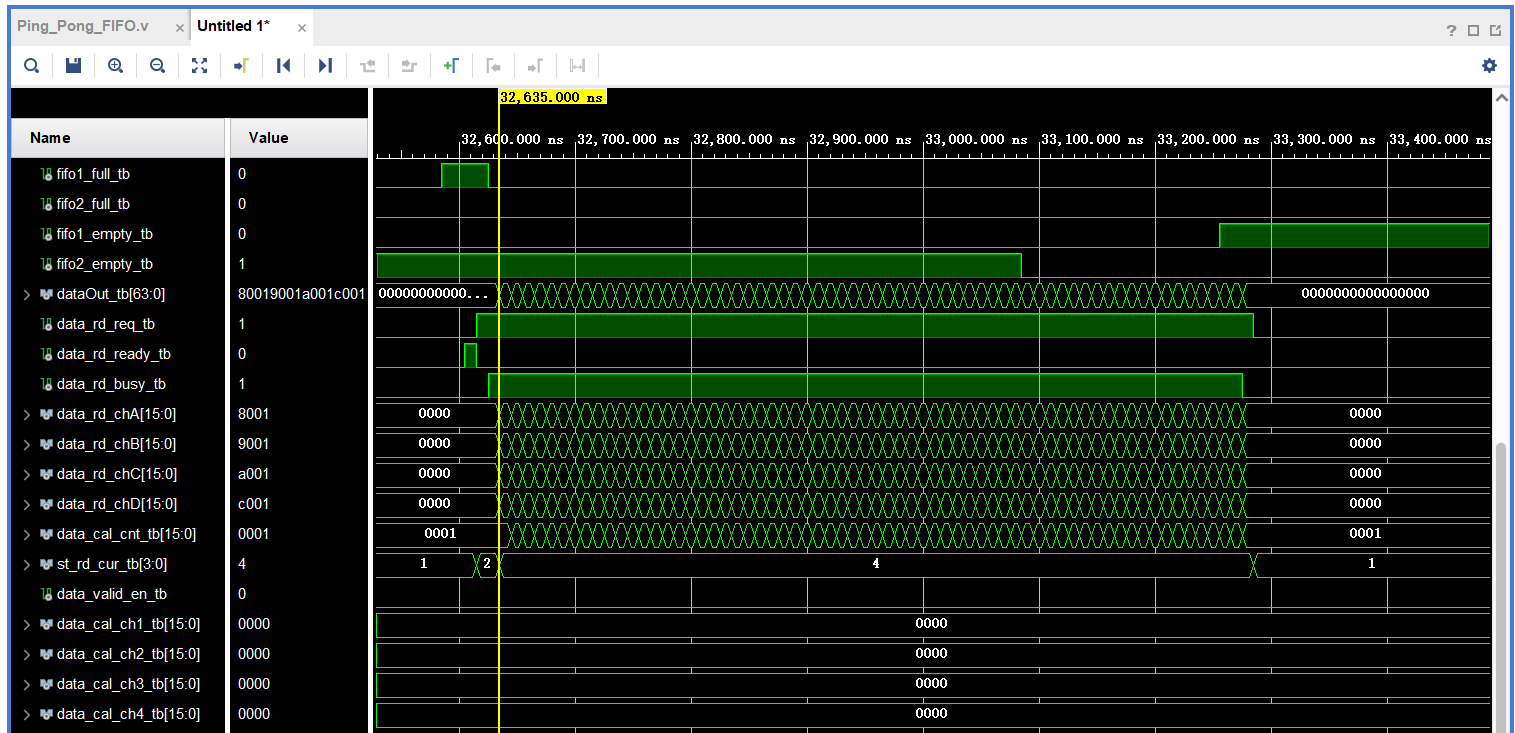Expand data_rd_chA[15:0] bus
The height and width of the screenshot is (733, 1515).
[x=26, y=414]
